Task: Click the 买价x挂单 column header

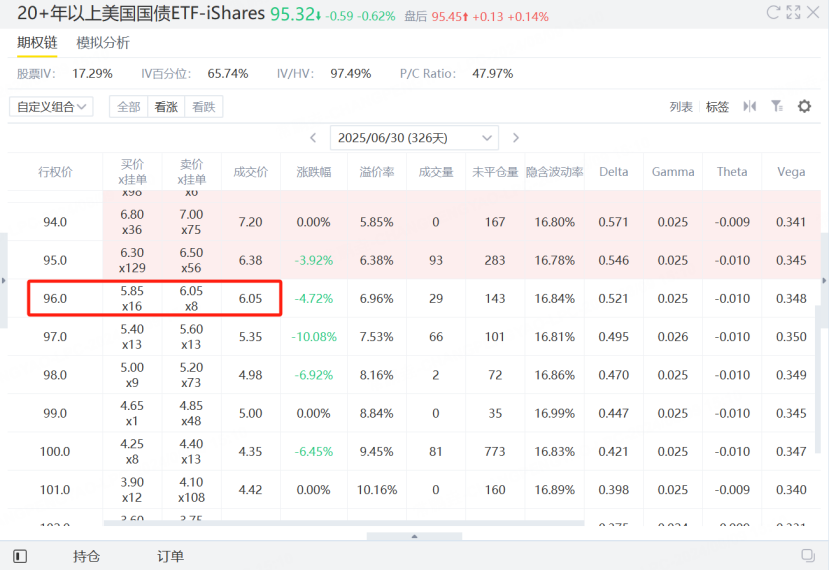Action: point(132,172)
